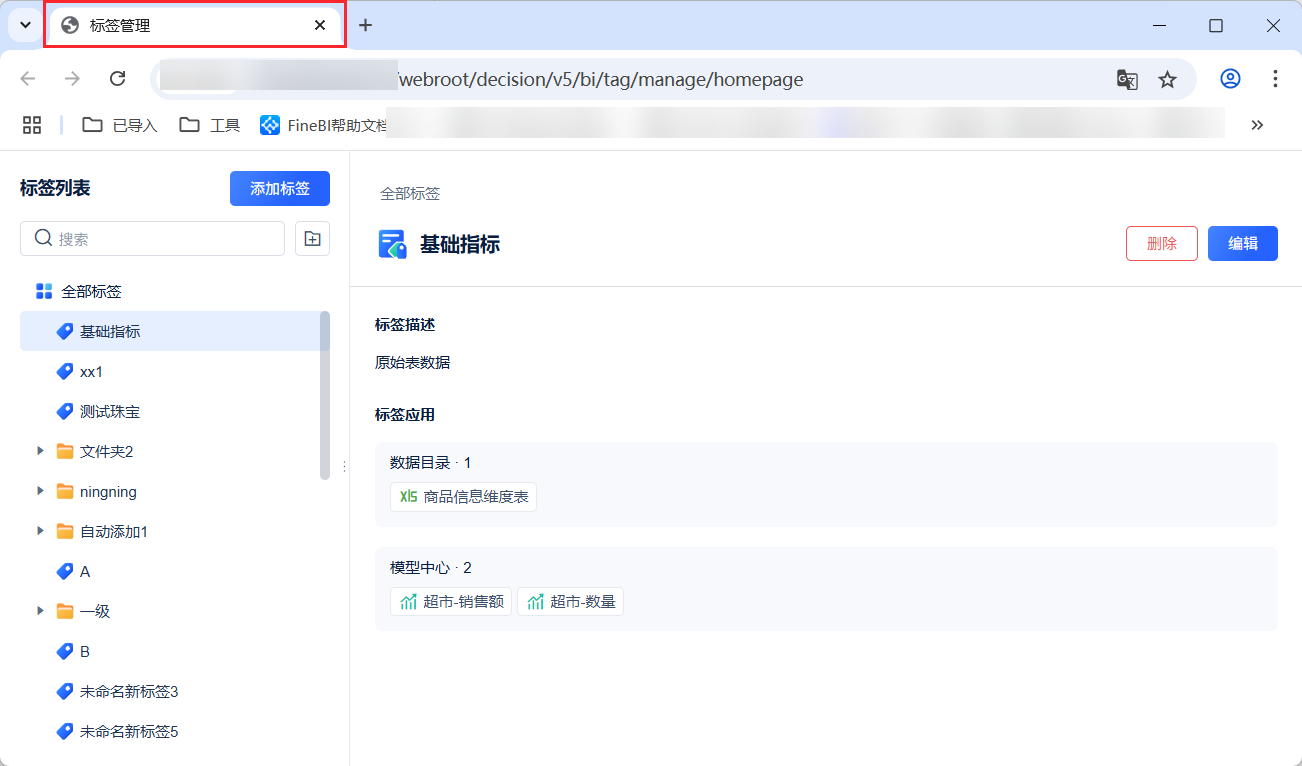Open the tab search dropdown arrow
The width and height of the screenshot is (1302, 766).
point(26,25)
